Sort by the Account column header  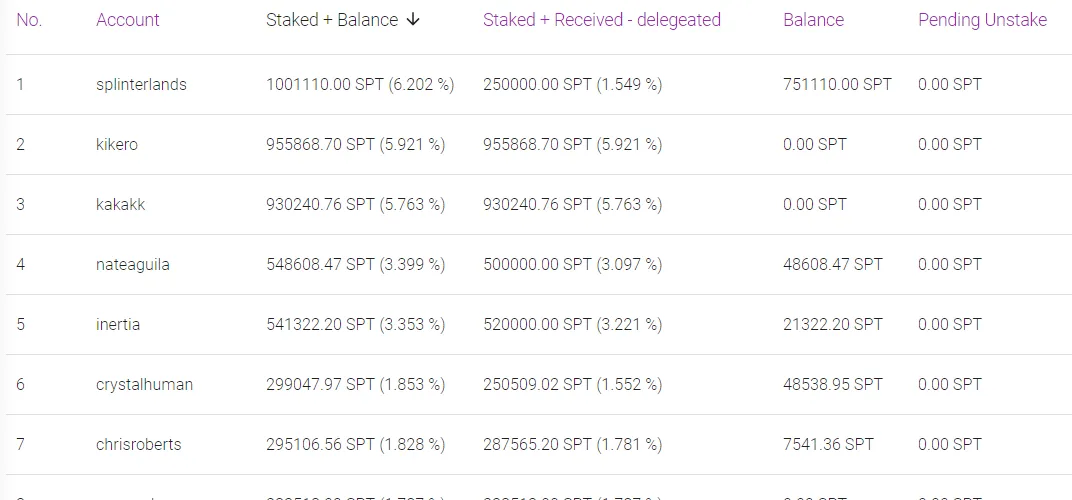(x=128, y=20)
